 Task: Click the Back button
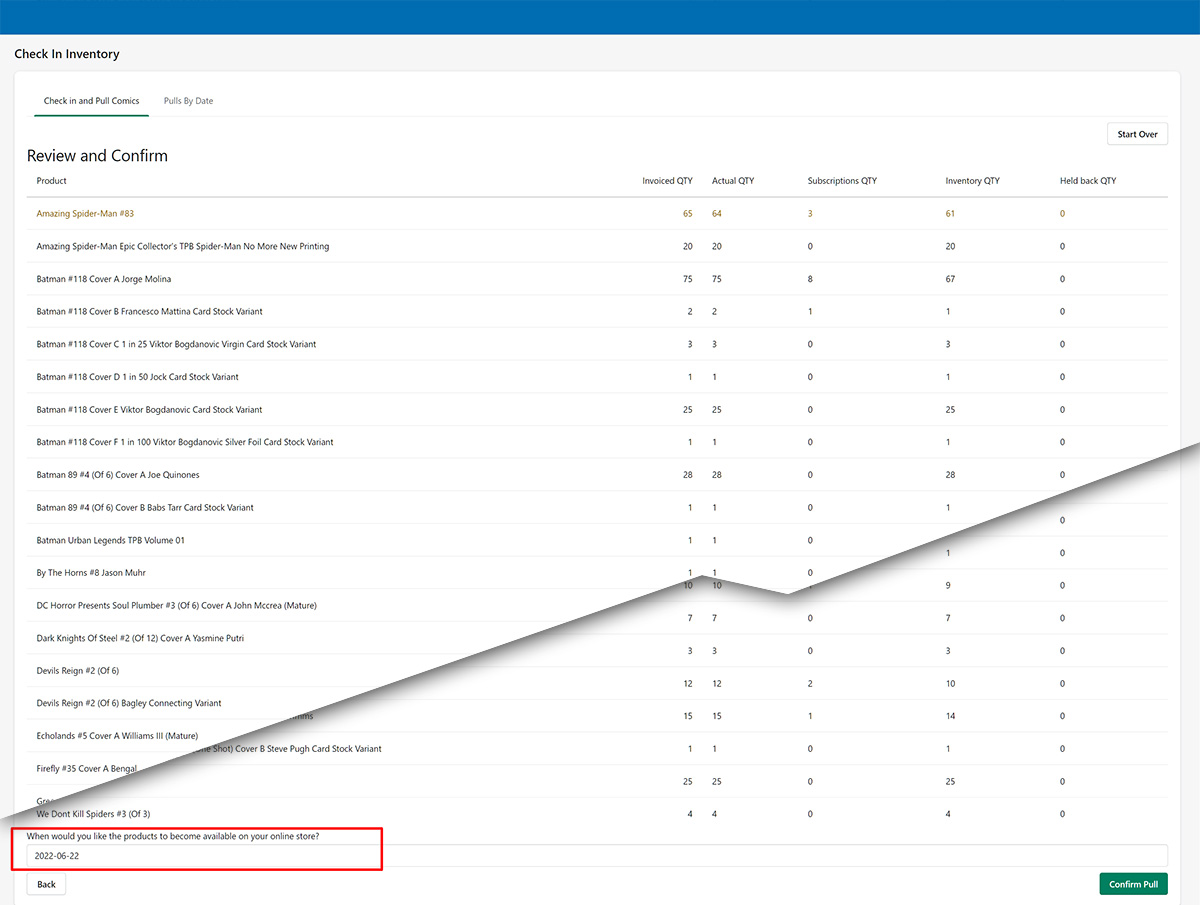(46, 884)
